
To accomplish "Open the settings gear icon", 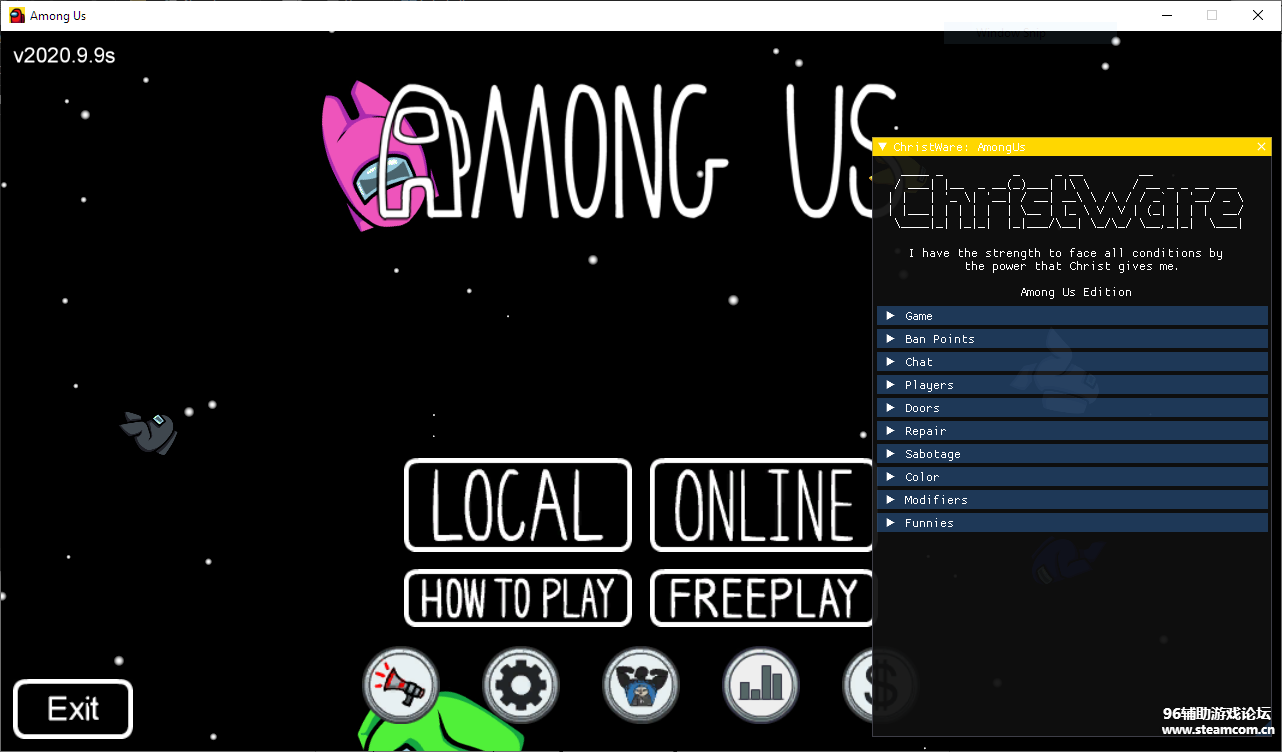I will click(520, 686).
